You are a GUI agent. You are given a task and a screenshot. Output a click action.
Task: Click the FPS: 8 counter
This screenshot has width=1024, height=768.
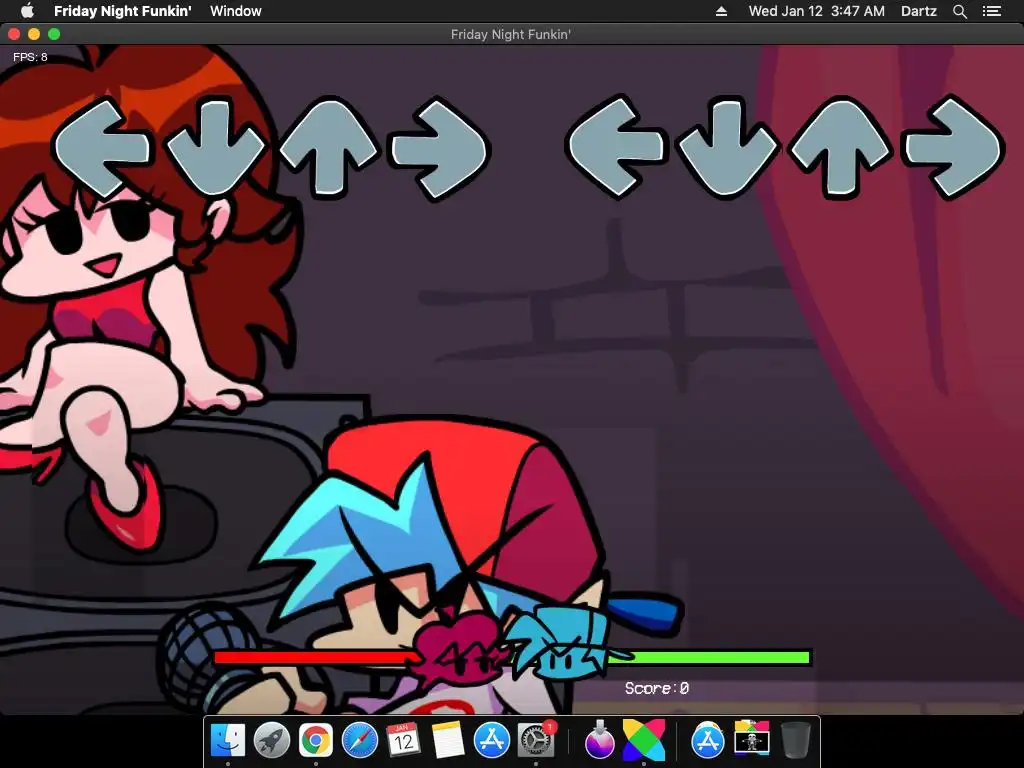30,57
